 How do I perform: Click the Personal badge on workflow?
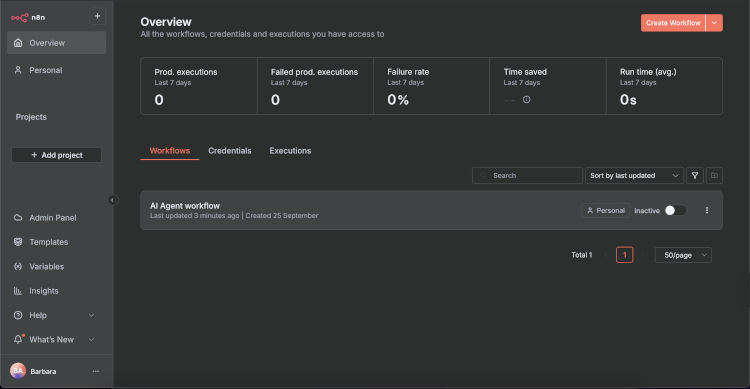[x=606, y=211]
